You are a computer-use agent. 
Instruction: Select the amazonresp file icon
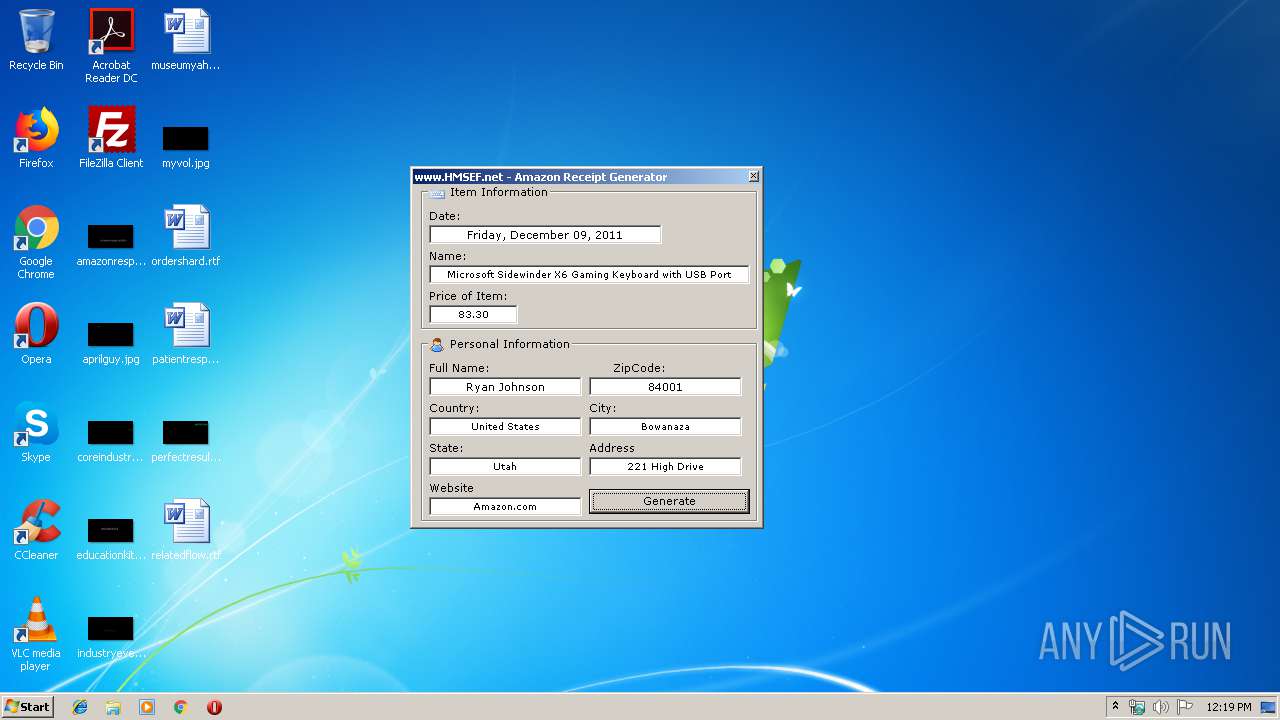[111, 244]
